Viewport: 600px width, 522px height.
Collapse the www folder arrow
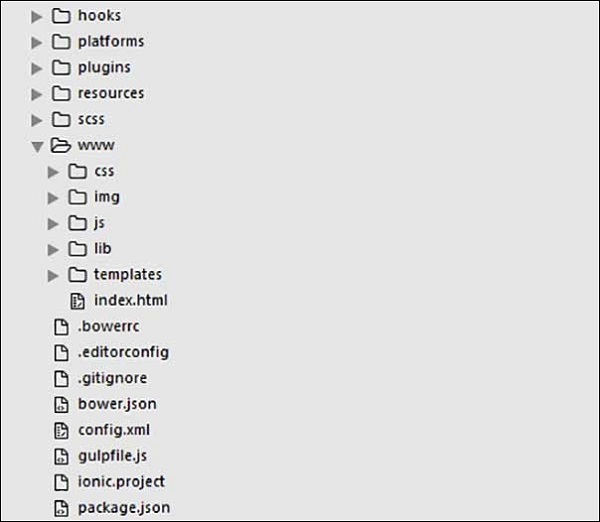point(37,146)
